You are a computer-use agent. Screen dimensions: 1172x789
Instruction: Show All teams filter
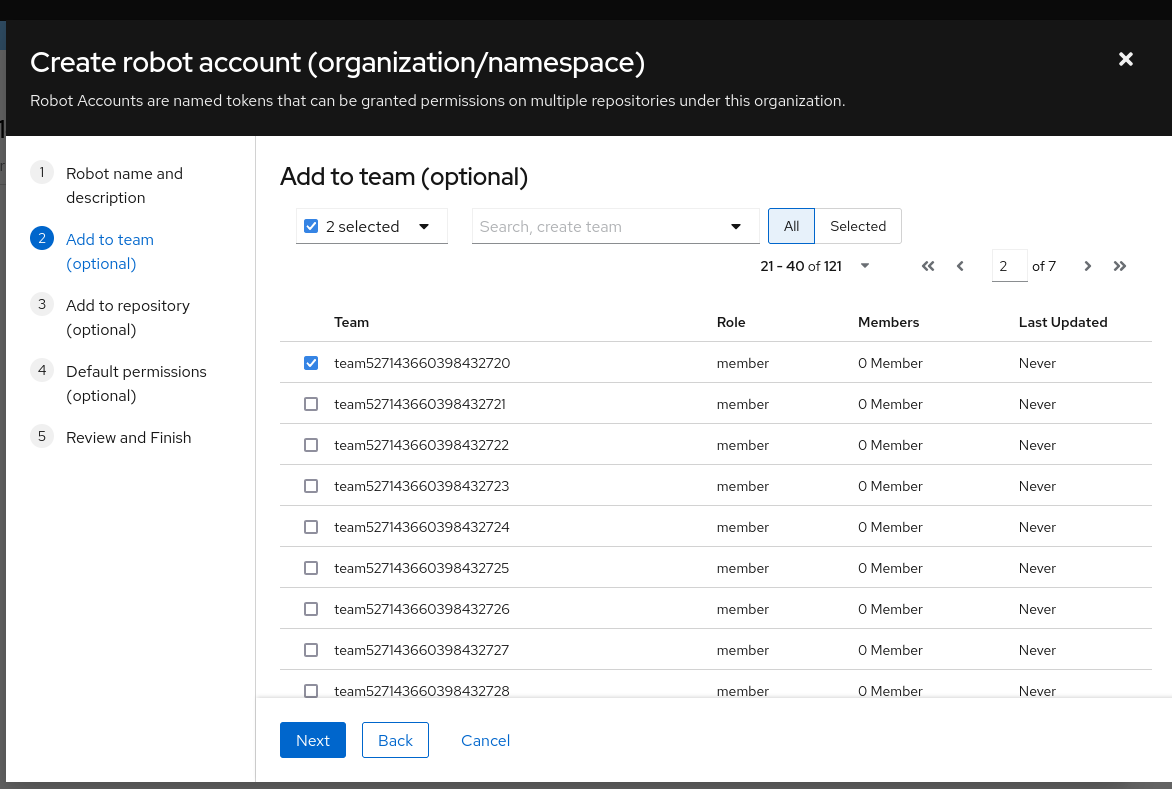pyautogui.click(x=791, y=226)
